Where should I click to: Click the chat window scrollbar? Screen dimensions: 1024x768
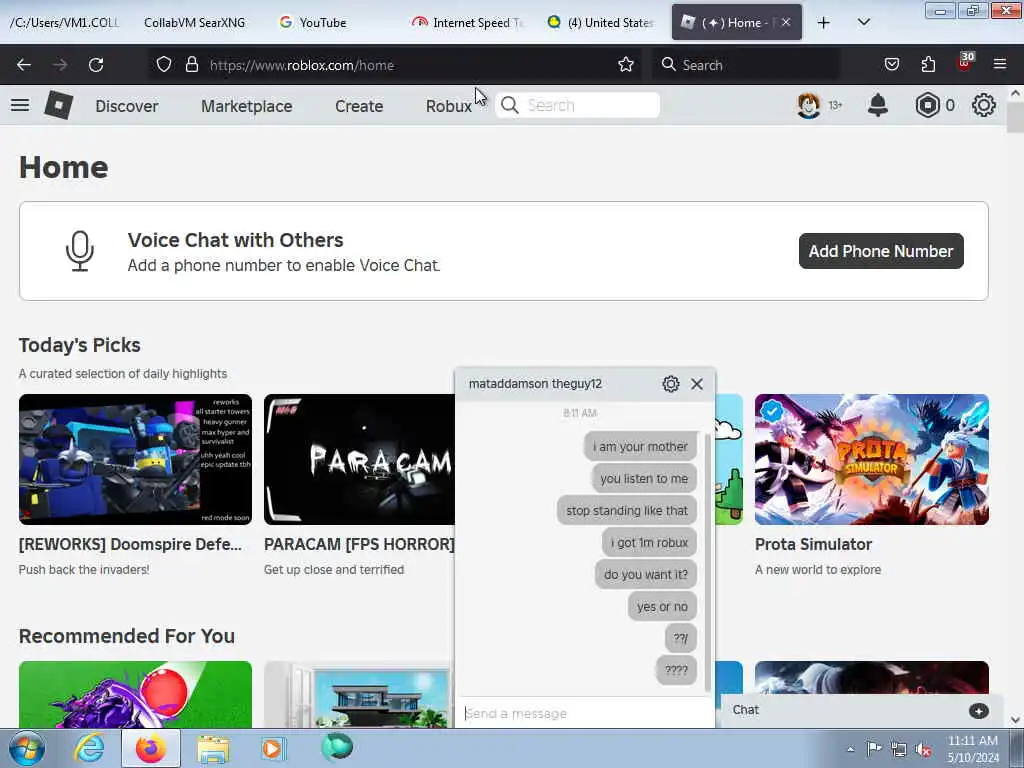(708, 562)
